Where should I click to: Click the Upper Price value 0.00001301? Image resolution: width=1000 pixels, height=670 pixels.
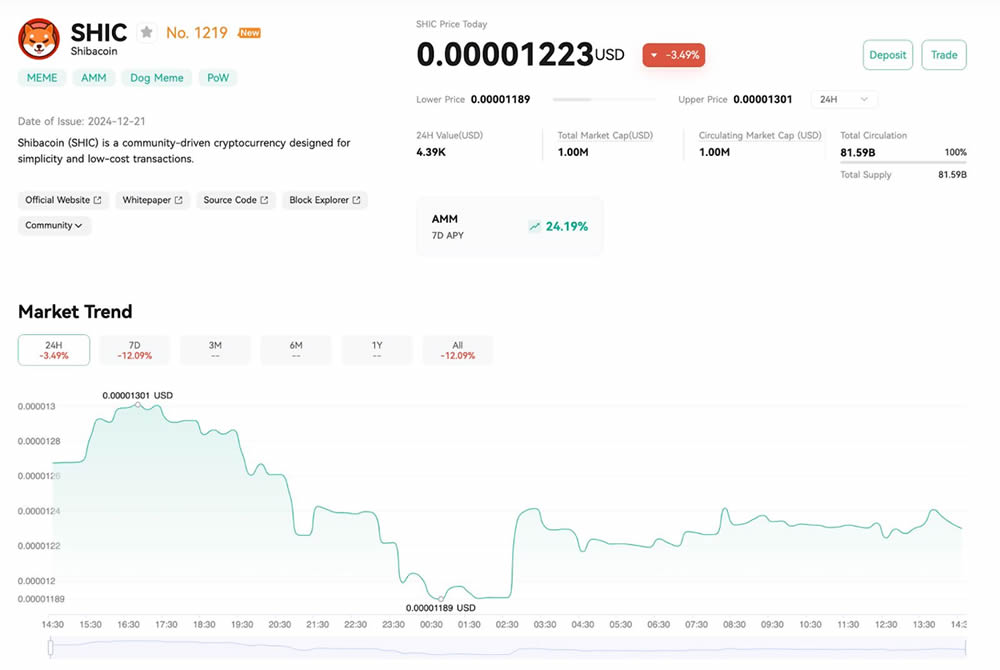tap(763, 99)
